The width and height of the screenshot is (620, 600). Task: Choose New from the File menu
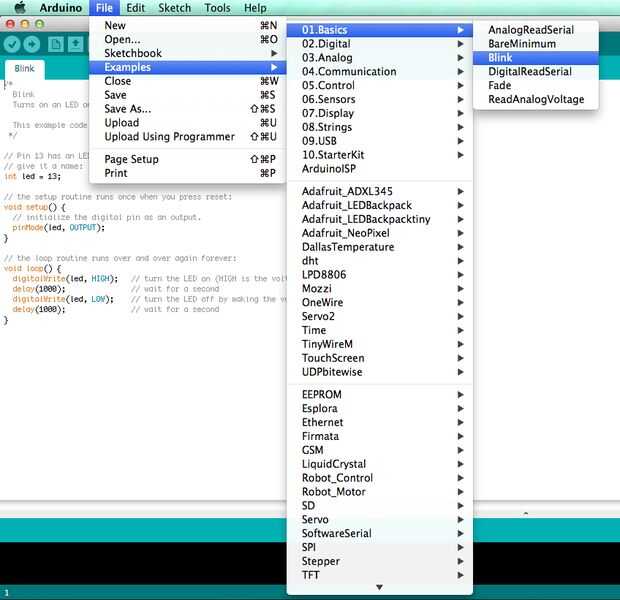click(x=187, y=25)
